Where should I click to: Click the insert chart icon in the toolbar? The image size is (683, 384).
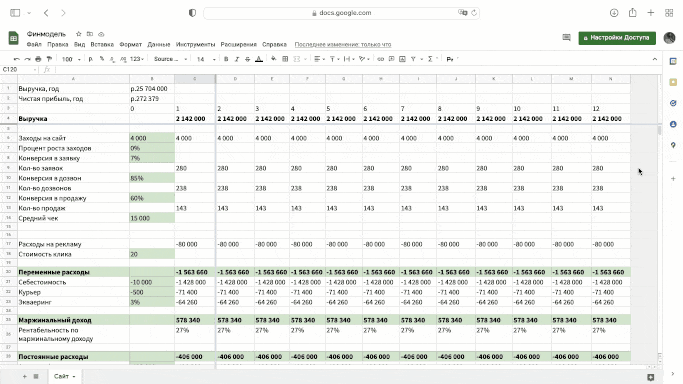[x=402, y=59]
